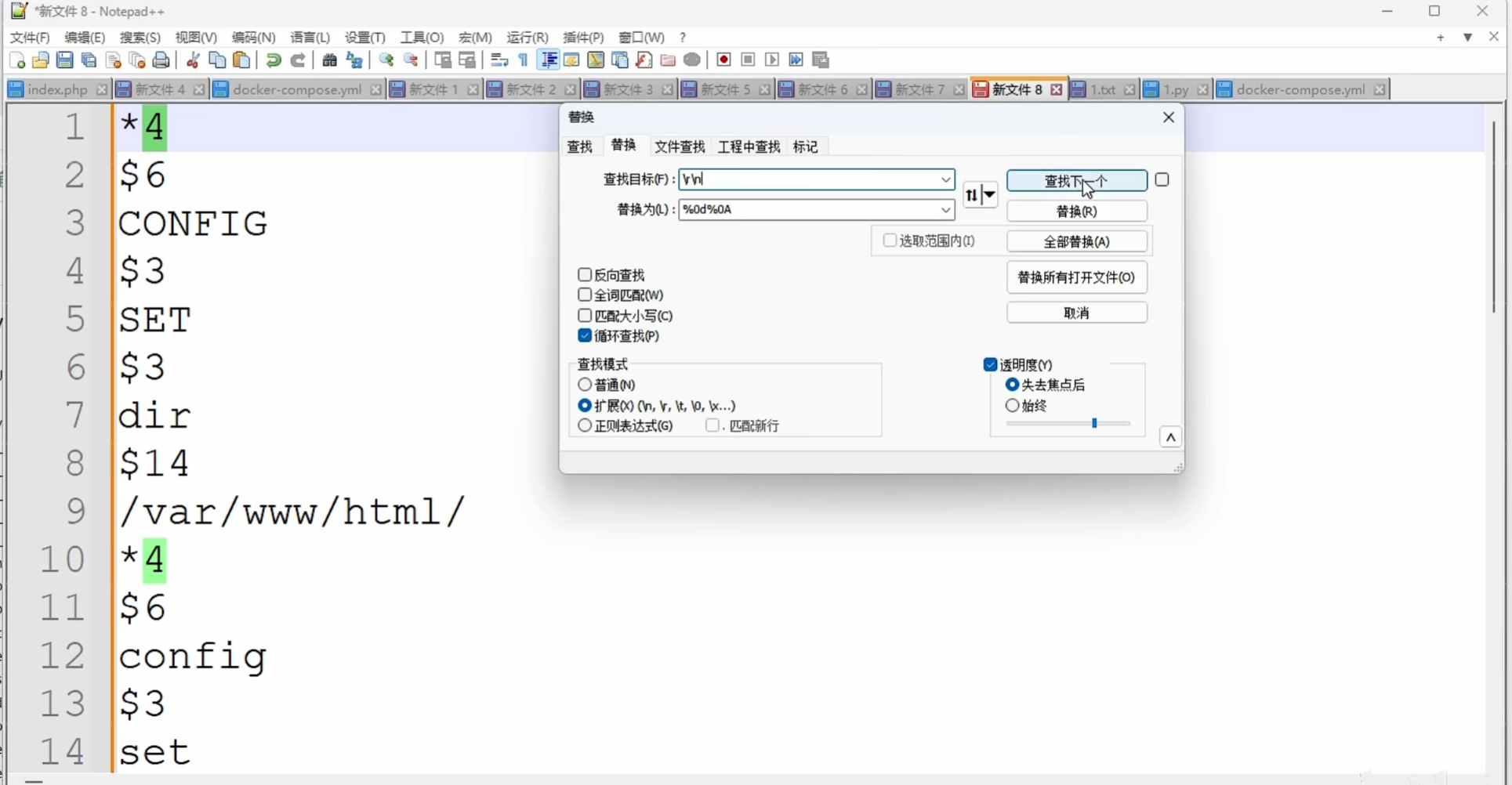Open the 搜索(S) menu
This screenshot has height=785, width=1512.
(x=140, y=38)
